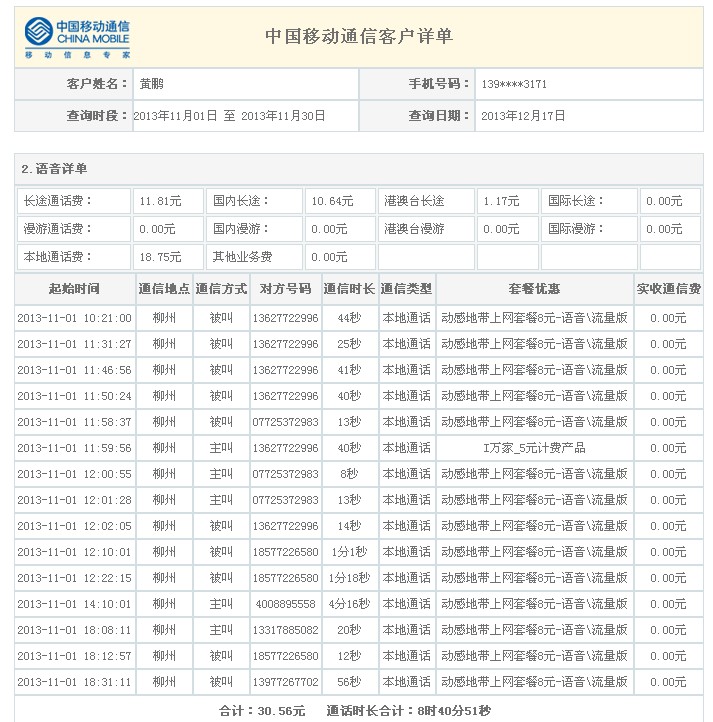Click the number 13977267702
The width and height of the screenshot is (713, 722).
point(286,682)
